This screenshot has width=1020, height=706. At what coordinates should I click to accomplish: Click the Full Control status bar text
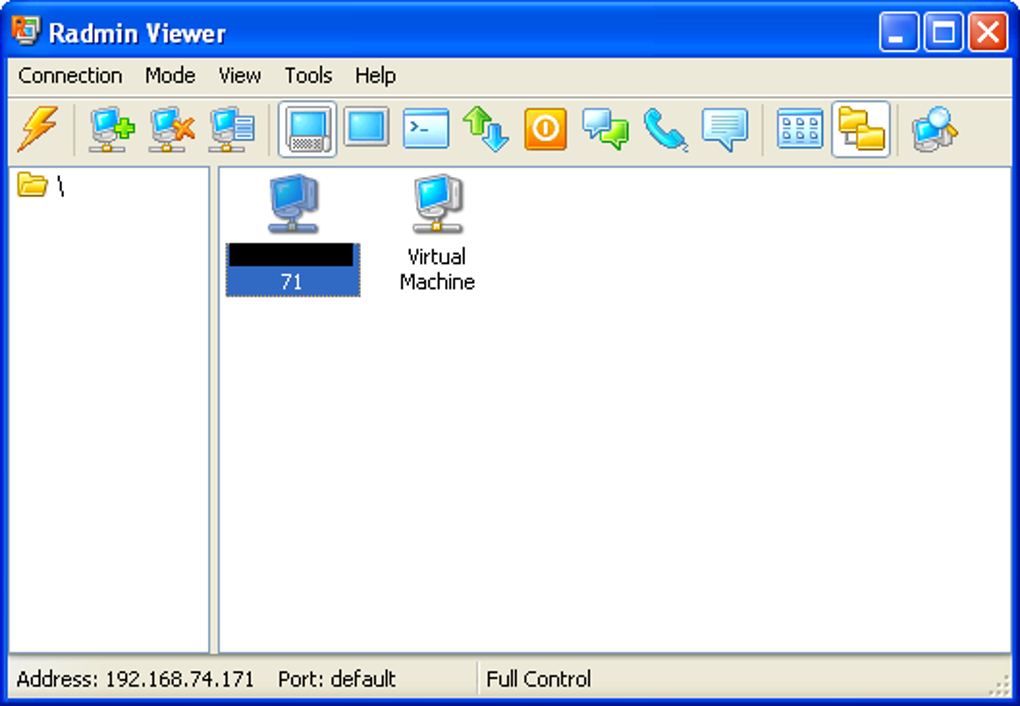coord(539,679)
